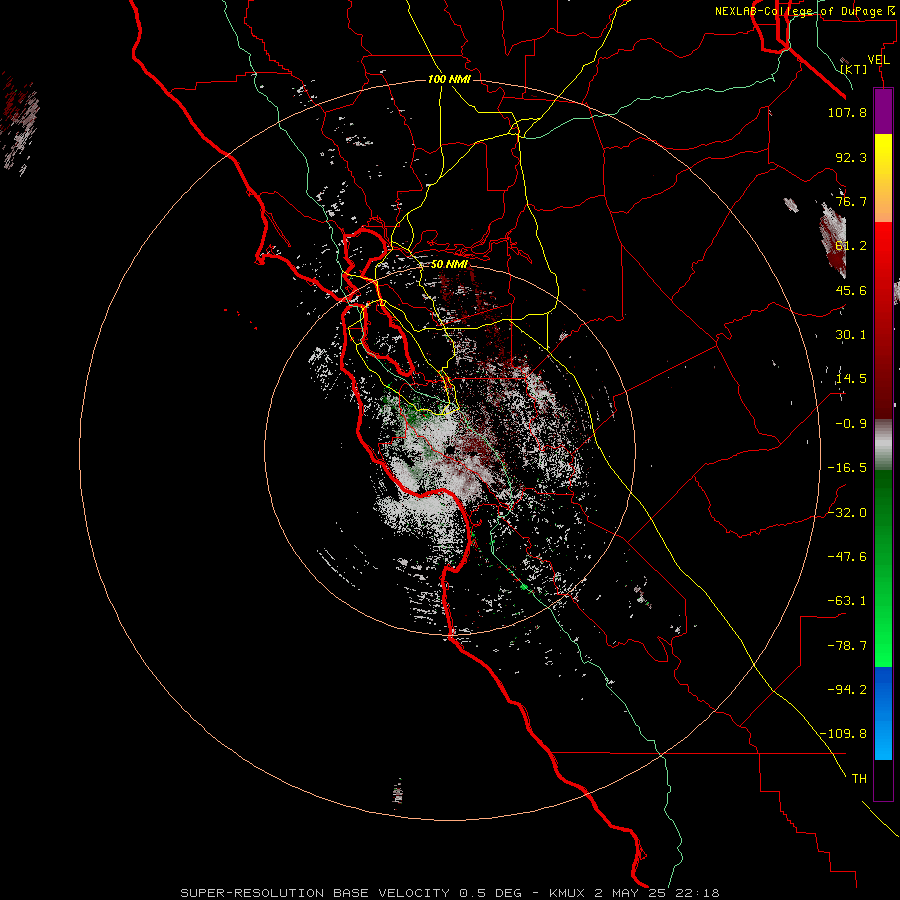
Task: Click the -32.0 velocity scale value
Action: [847, 513]
